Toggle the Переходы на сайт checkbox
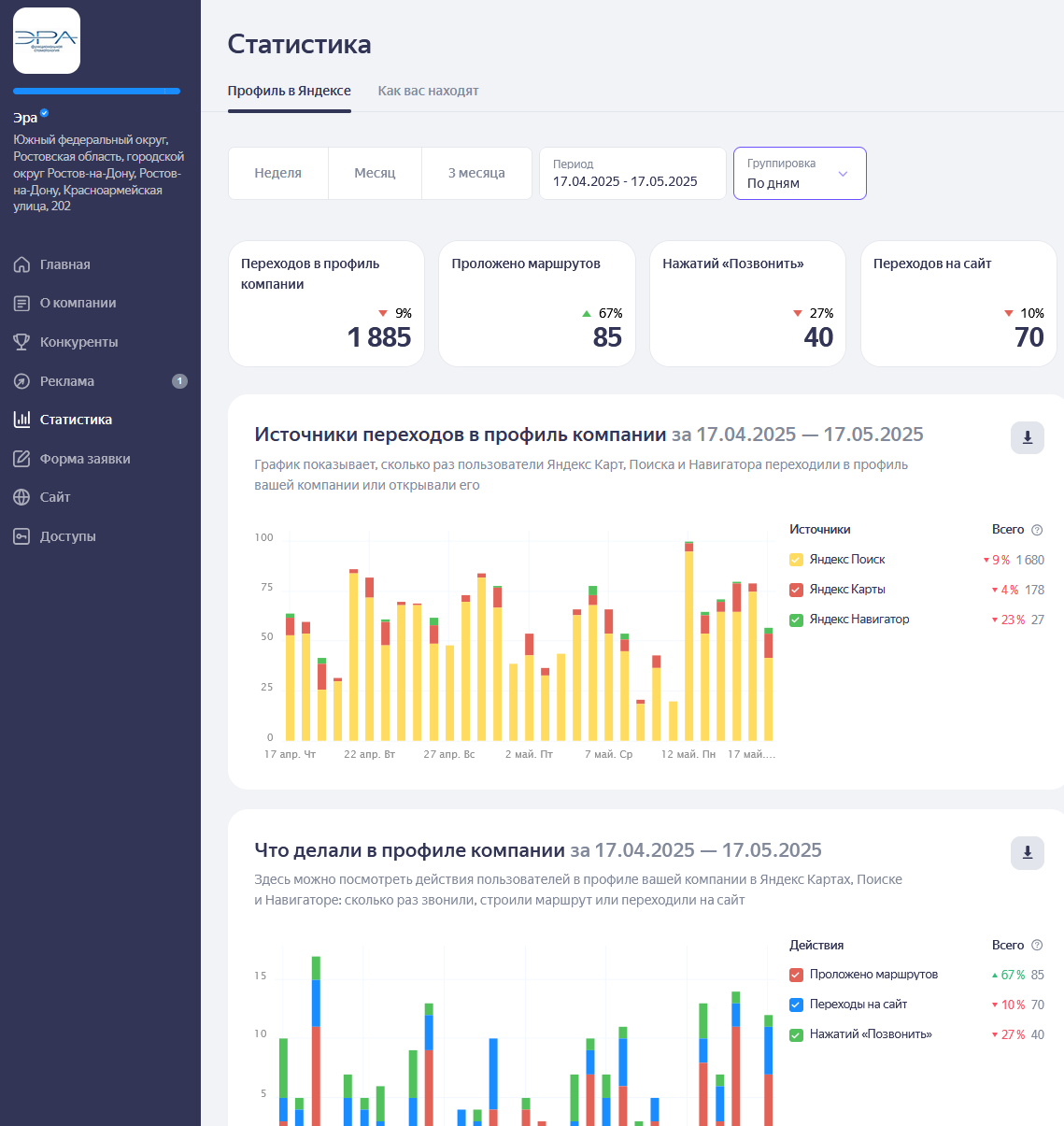Viewport: 1064px width, 1126px height. pyautogui.click(x=797, y=1005)
